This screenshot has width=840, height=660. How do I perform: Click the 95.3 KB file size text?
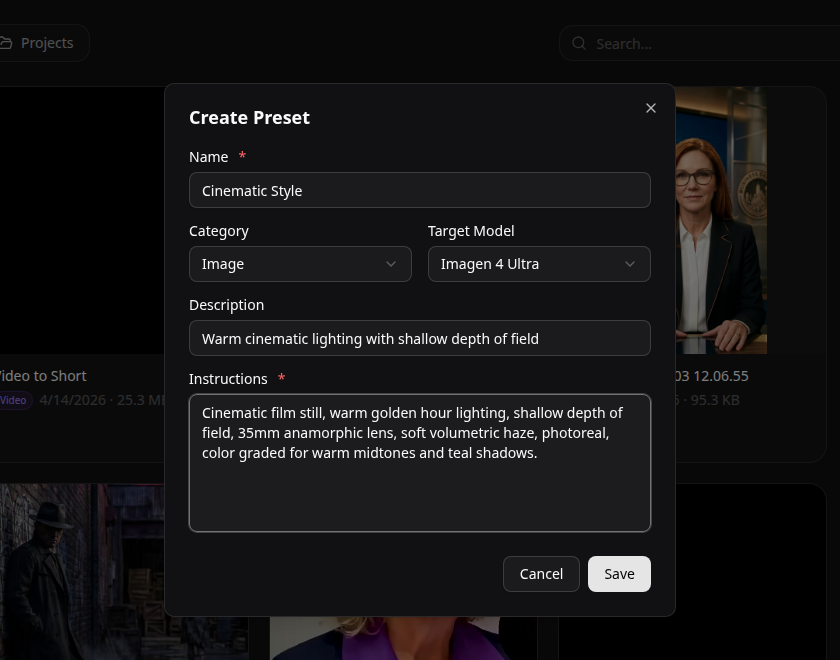[x=715, y=400]
